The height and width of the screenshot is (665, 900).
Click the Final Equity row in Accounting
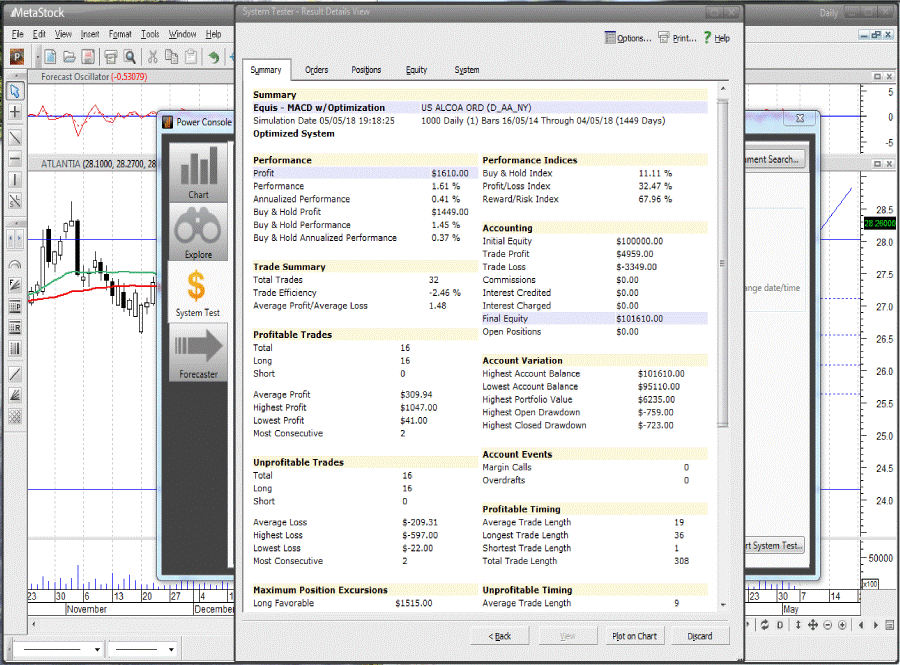coord(595,319)
